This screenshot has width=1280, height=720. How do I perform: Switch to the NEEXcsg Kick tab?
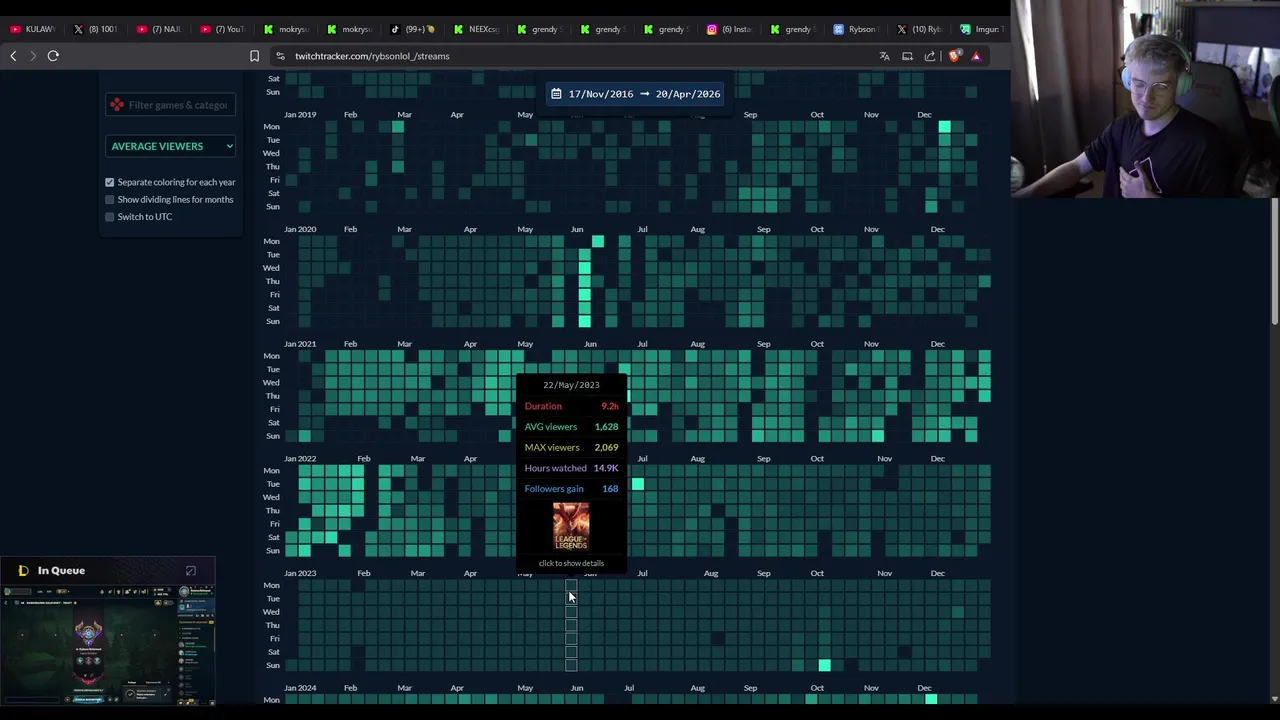476,29
